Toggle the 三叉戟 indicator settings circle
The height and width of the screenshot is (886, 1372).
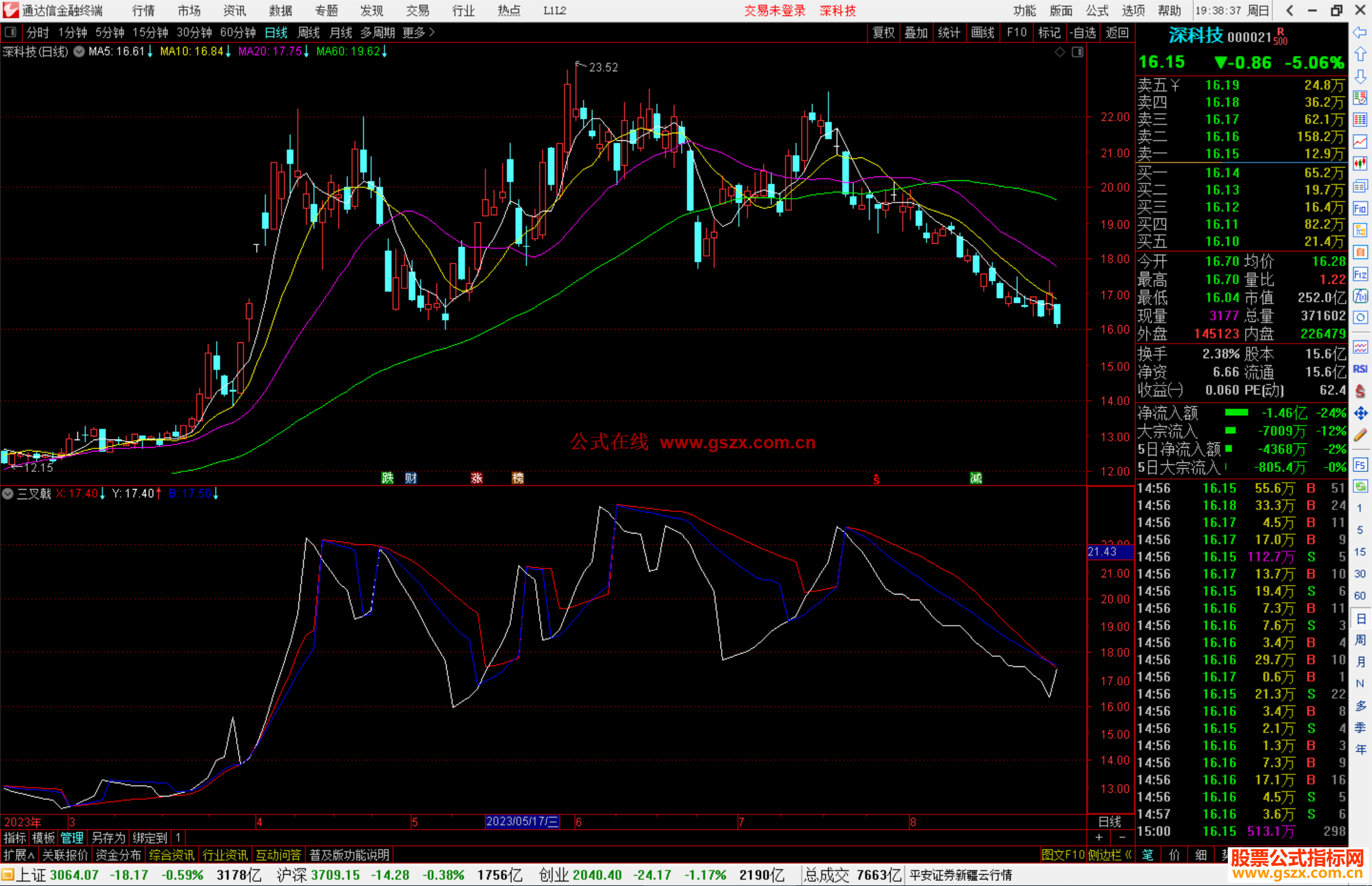8,493
